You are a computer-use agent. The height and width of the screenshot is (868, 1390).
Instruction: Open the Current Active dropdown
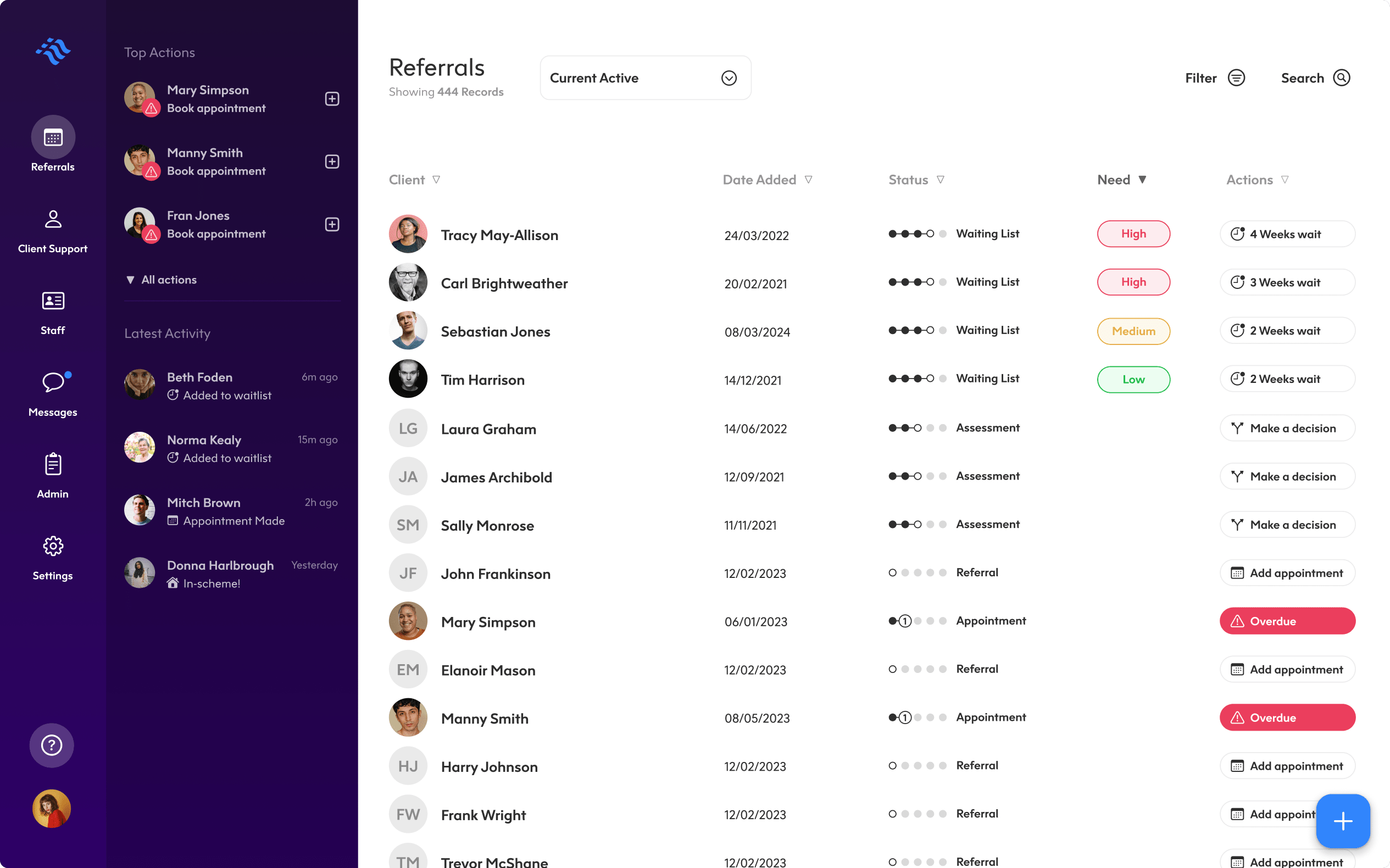pos(646,77)
